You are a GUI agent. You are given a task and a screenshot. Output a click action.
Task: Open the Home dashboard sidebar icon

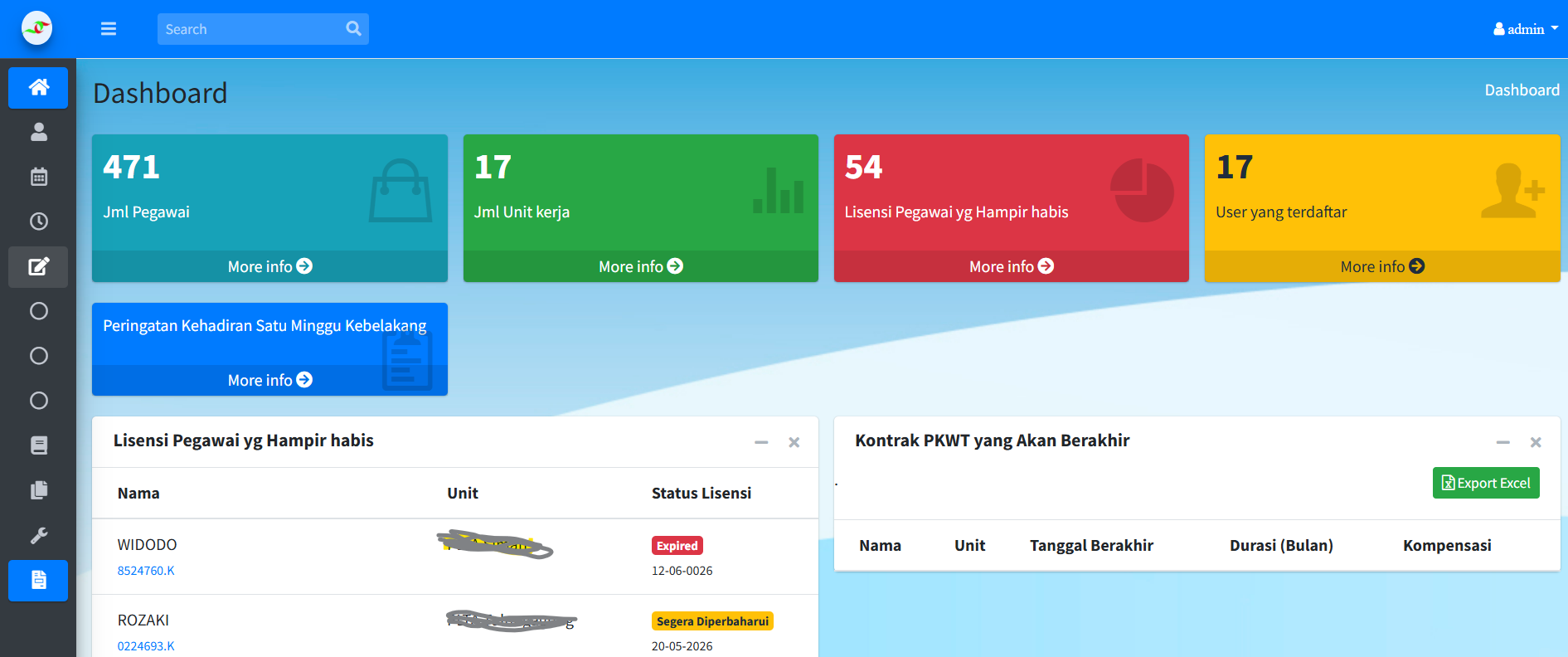click(38, 87)
